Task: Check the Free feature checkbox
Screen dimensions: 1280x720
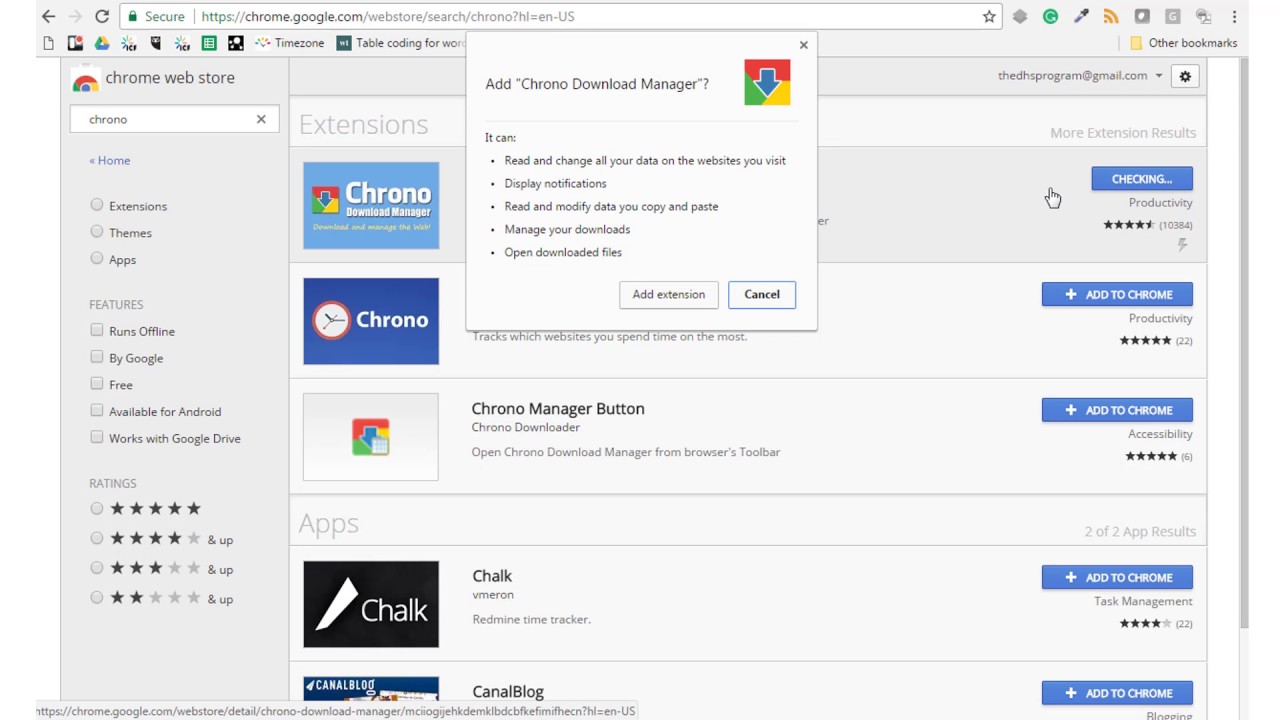Action: click(x=97, y=384)
